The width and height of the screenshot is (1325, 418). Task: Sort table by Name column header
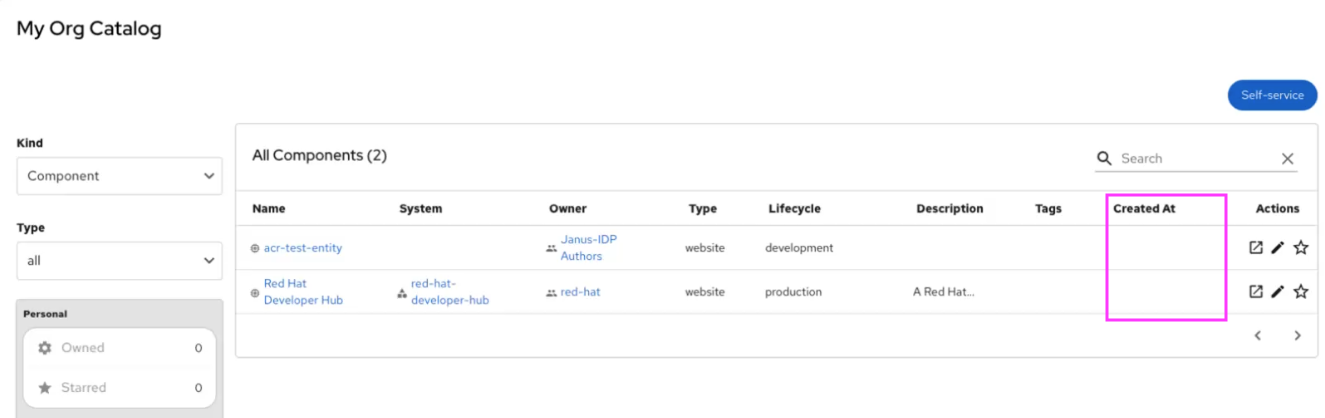coord(269,209)
